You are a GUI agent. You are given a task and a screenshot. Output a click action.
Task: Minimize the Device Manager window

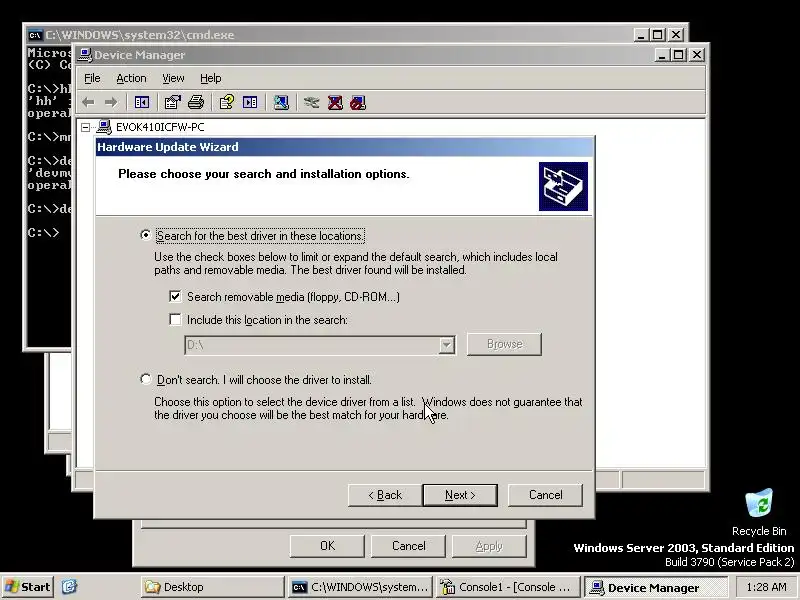(x=662, y=55)
